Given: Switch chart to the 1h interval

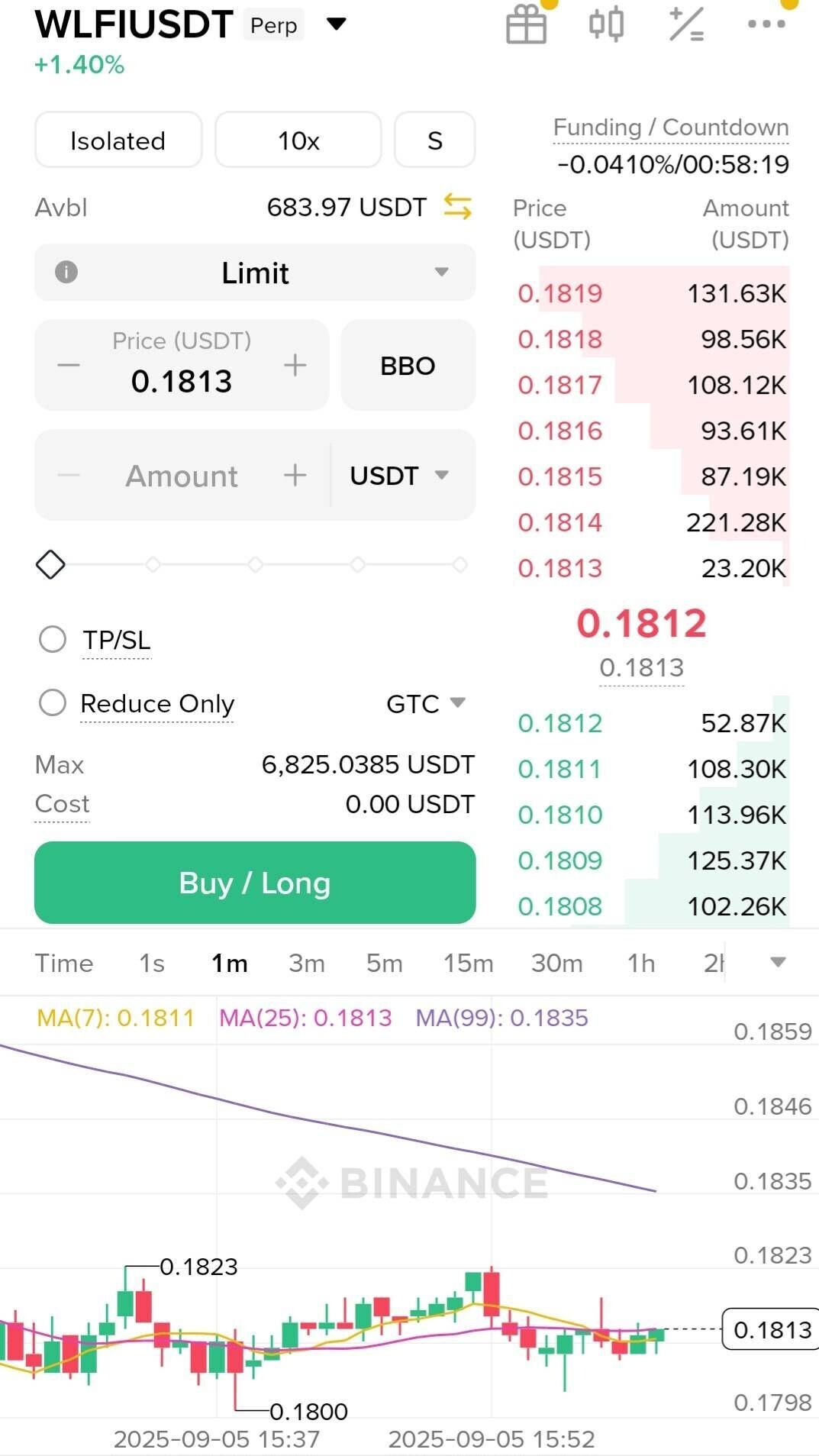Looking at the screenshot, I should coord(640,964).
